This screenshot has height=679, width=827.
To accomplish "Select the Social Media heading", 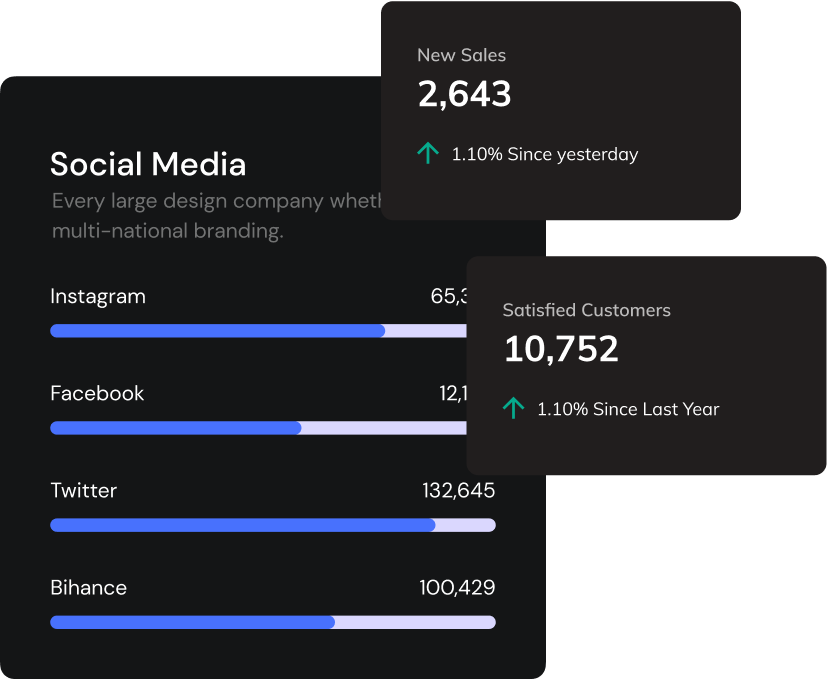I will [148, 164].
